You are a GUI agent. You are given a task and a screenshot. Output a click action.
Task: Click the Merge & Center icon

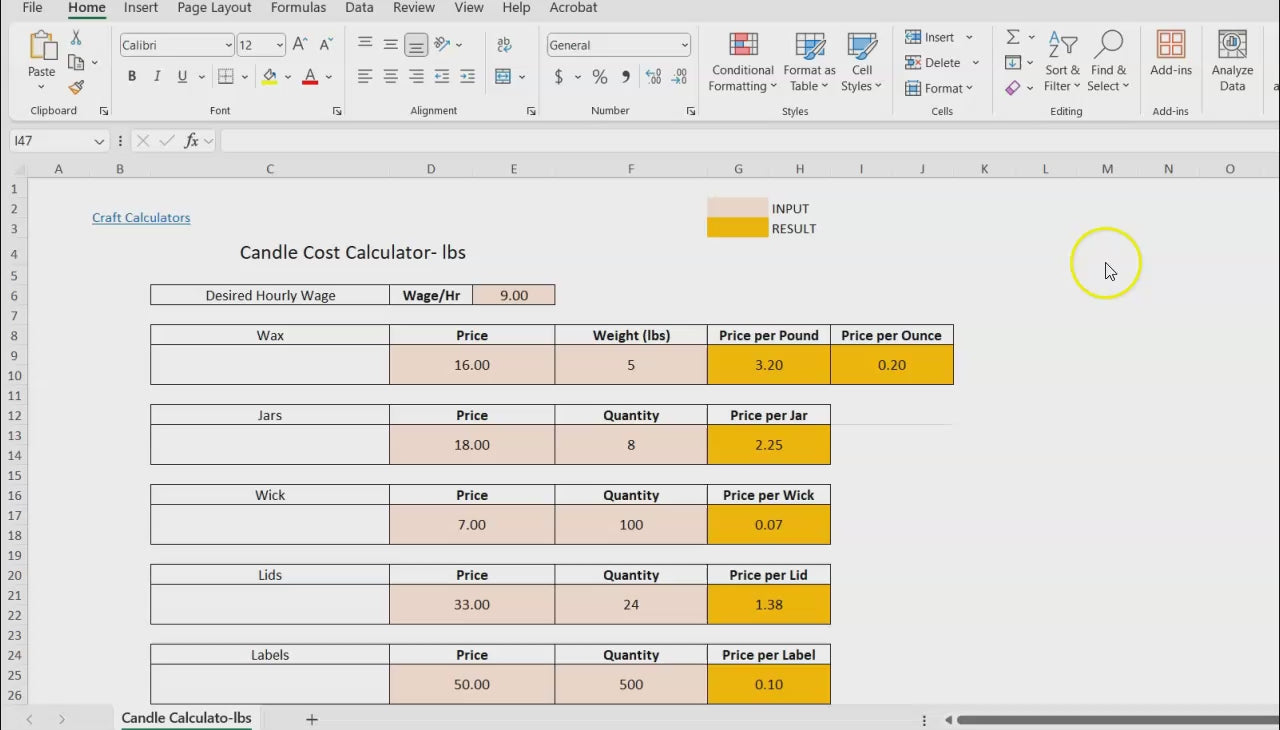click(503, 77)
